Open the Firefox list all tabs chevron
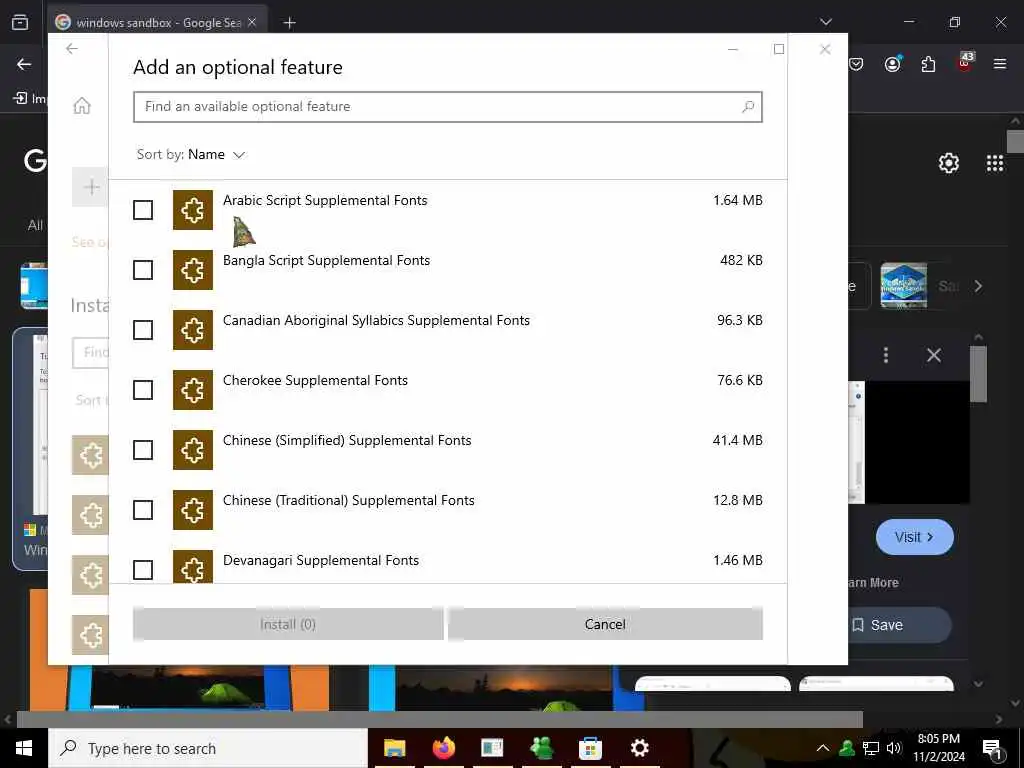The height and width of the screenshot is (768, 1024). click(826, 22)
